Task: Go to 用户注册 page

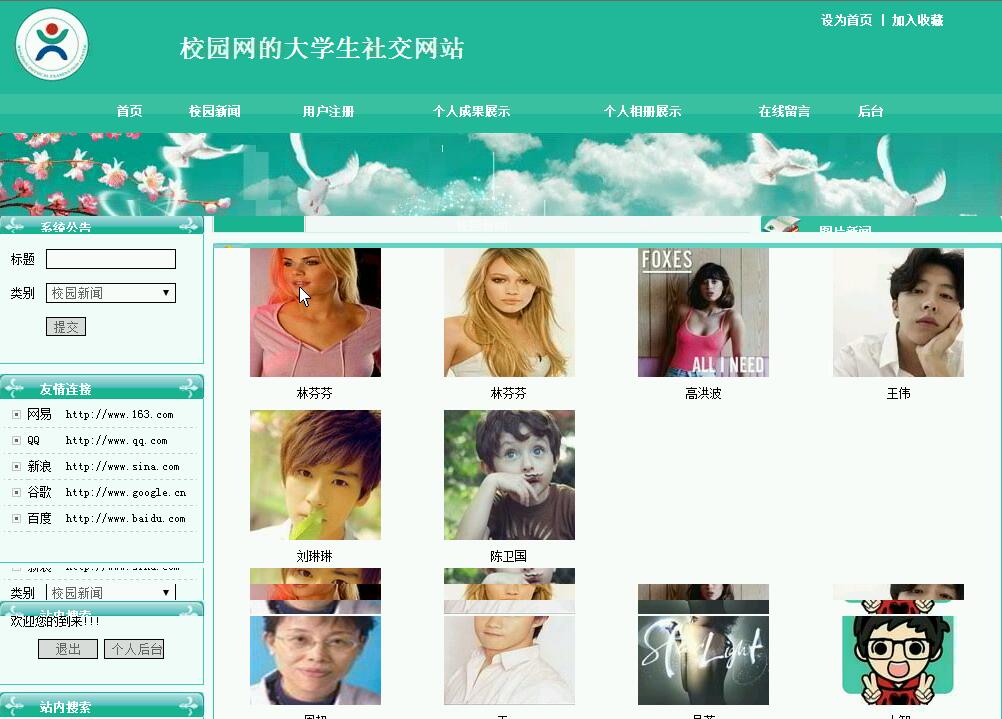Action: click(328, 111)
